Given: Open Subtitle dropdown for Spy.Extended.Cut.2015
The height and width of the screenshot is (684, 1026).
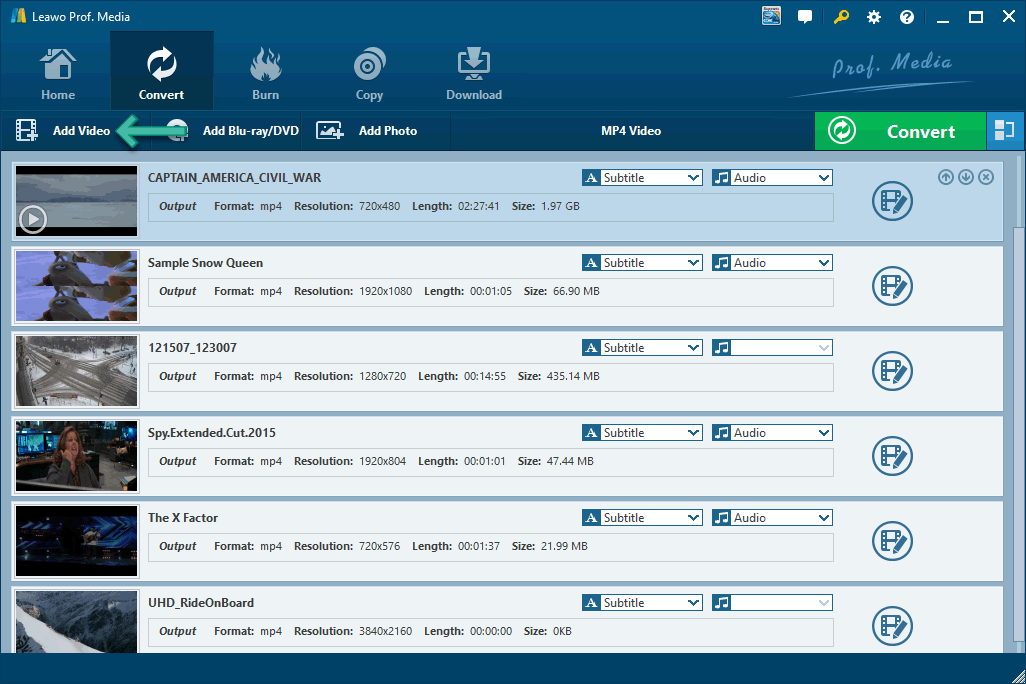Looking at the screenshot, I should tap(642, 433).
